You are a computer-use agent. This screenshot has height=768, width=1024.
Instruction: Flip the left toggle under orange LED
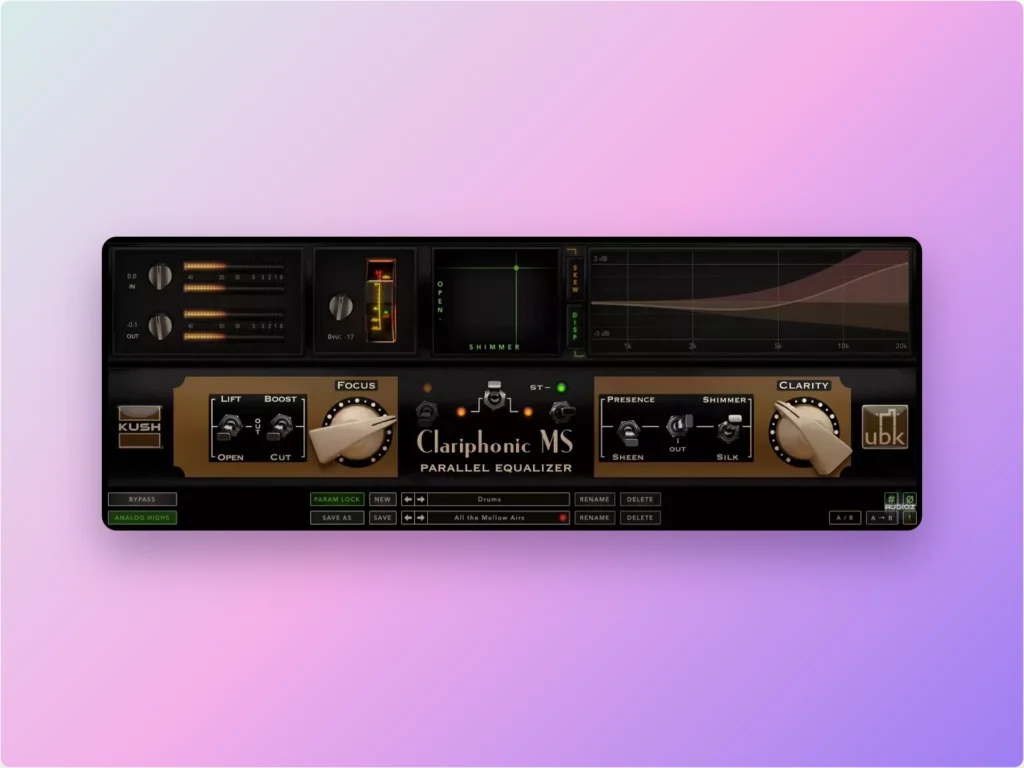point(426,413)
